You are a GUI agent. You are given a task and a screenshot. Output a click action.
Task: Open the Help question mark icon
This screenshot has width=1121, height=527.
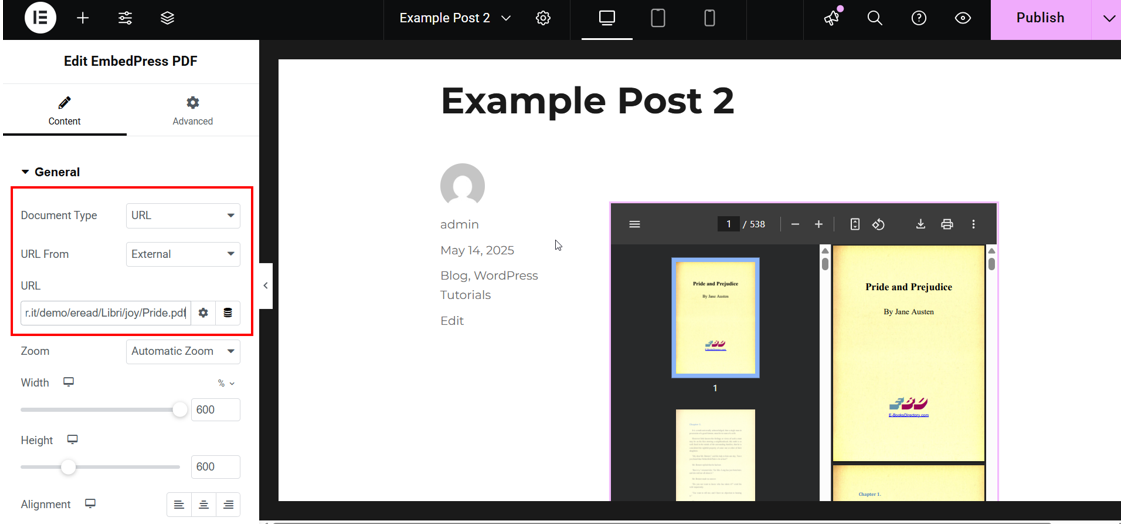pyautogui.click(x=919, y=18)
